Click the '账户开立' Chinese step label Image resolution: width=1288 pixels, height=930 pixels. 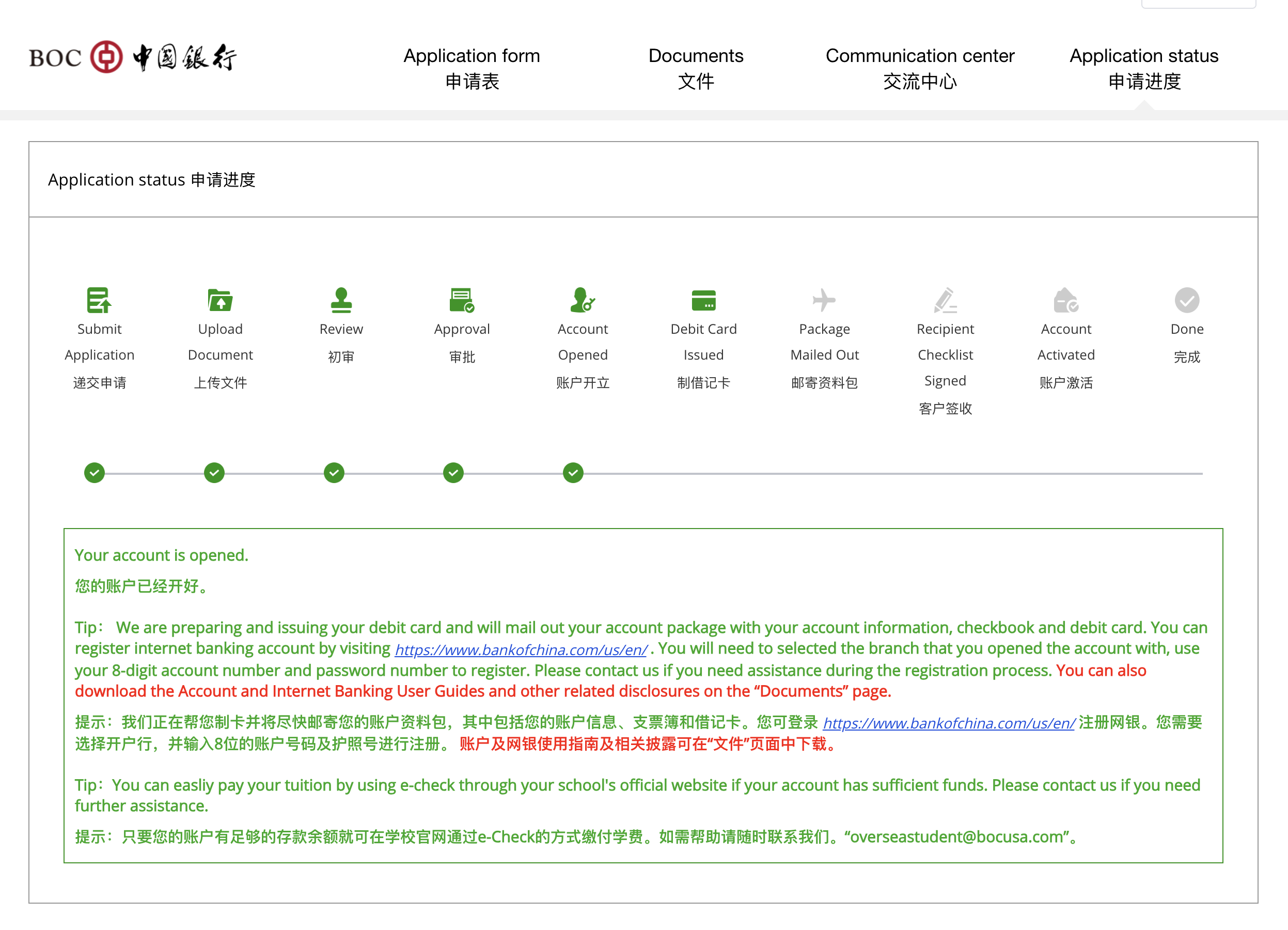583,382
